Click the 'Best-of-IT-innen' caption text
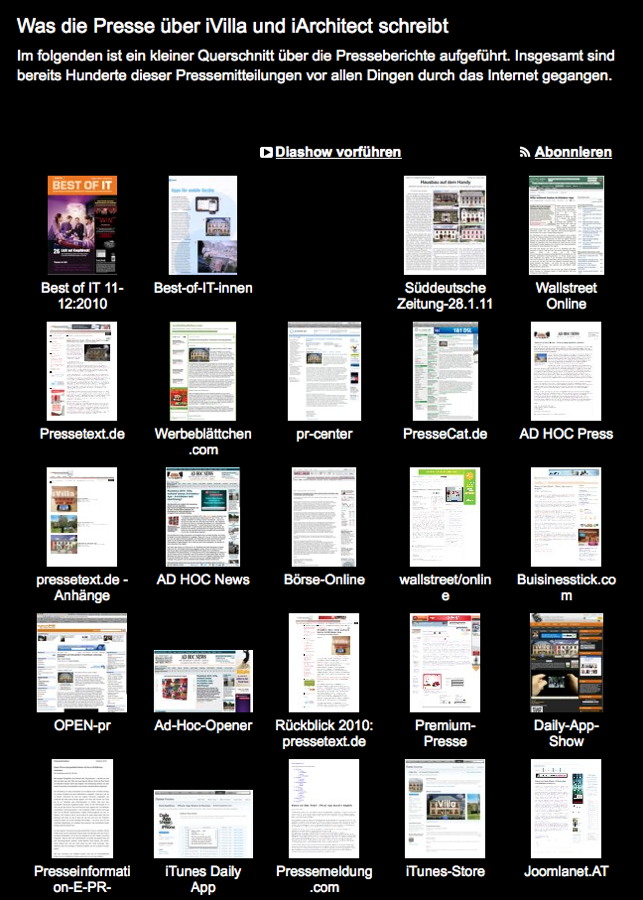643x900 pixels. click(x=203, y=288)
